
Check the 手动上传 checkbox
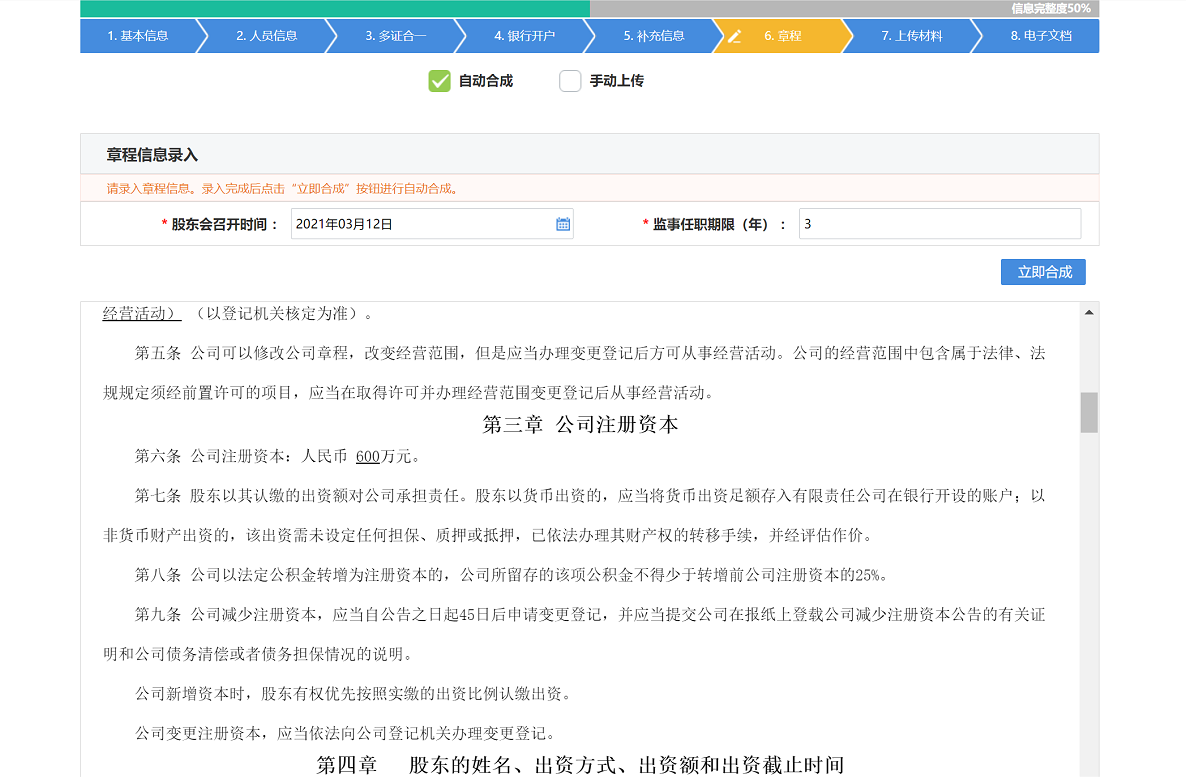pos(570,81)
